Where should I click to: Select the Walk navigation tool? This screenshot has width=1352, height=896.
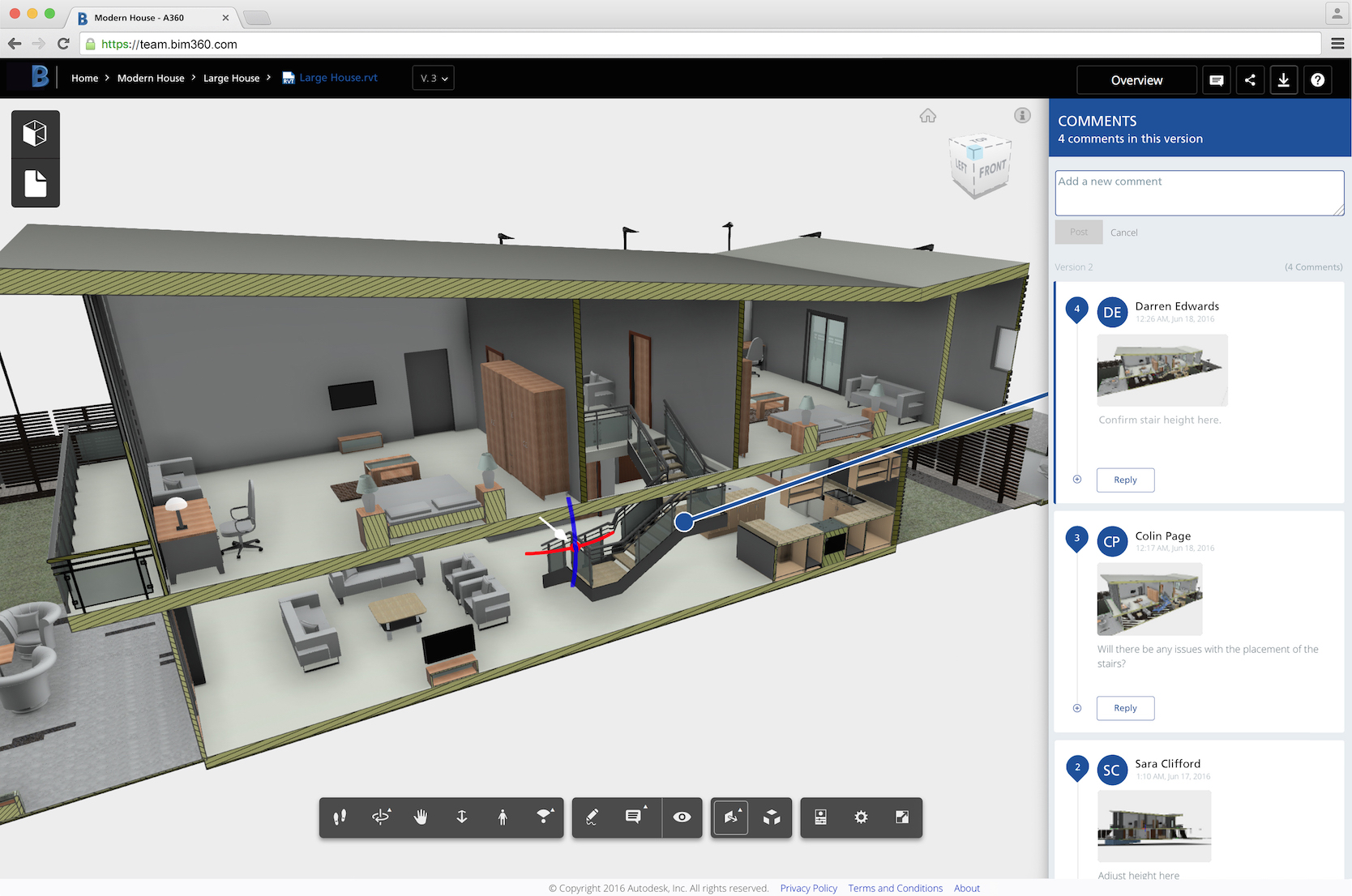click(339, 817)
